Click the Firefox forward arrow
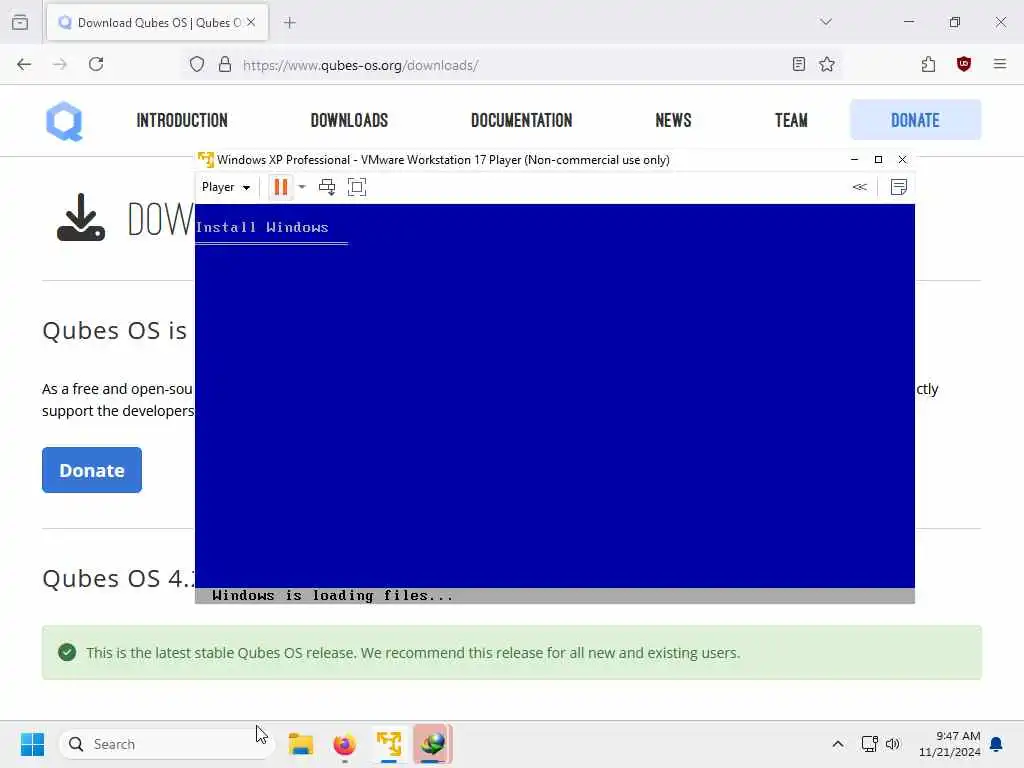This screenshot has height=768, width=1024. [x=60, y=65]
